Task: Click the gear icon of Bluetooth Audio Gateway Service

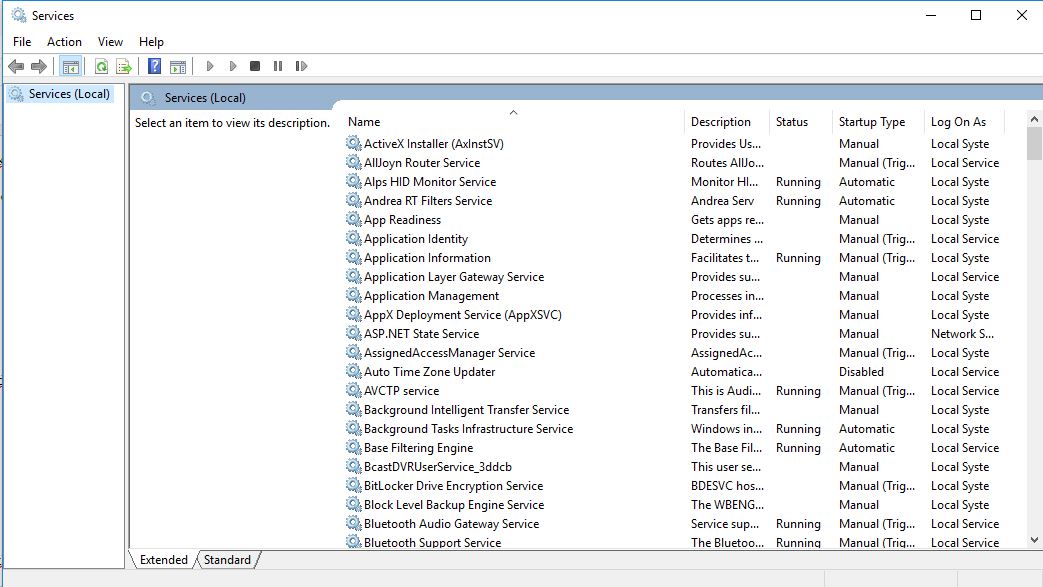Action: pos(353,523)
